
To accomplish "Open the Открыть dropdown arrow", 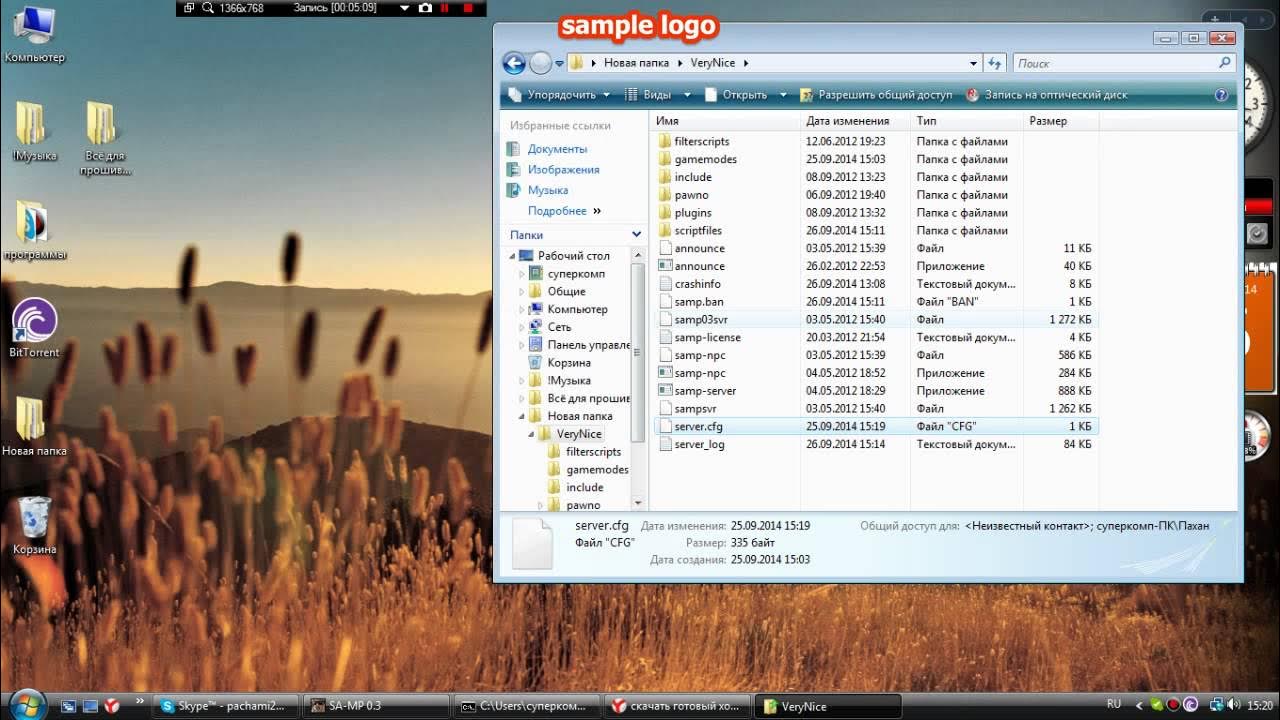I will tap(784, 95).
